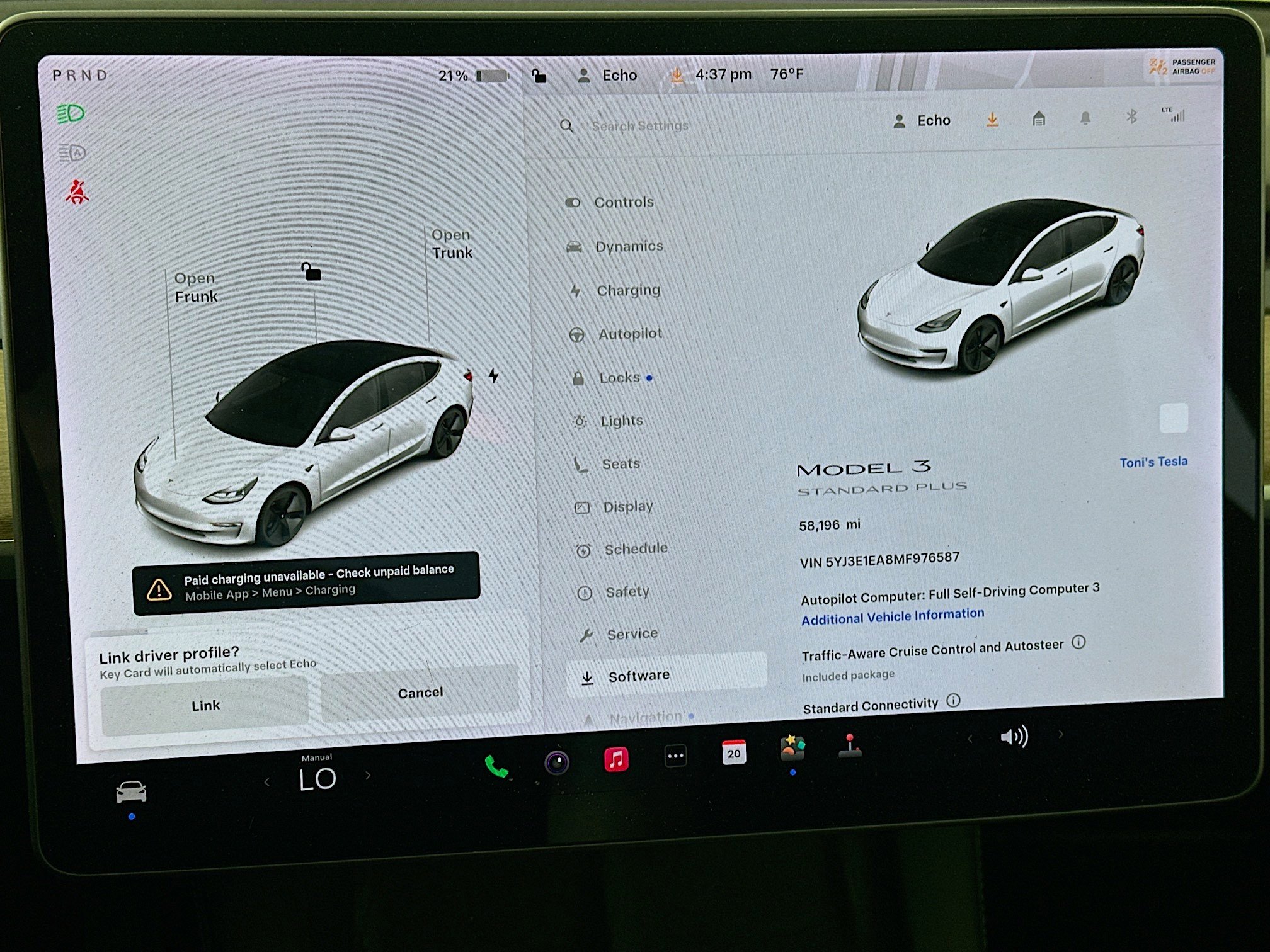Viewport: 1270px width, 952px height.
Task: Open the paid charging unavailable alert
Action: point(306,583)
